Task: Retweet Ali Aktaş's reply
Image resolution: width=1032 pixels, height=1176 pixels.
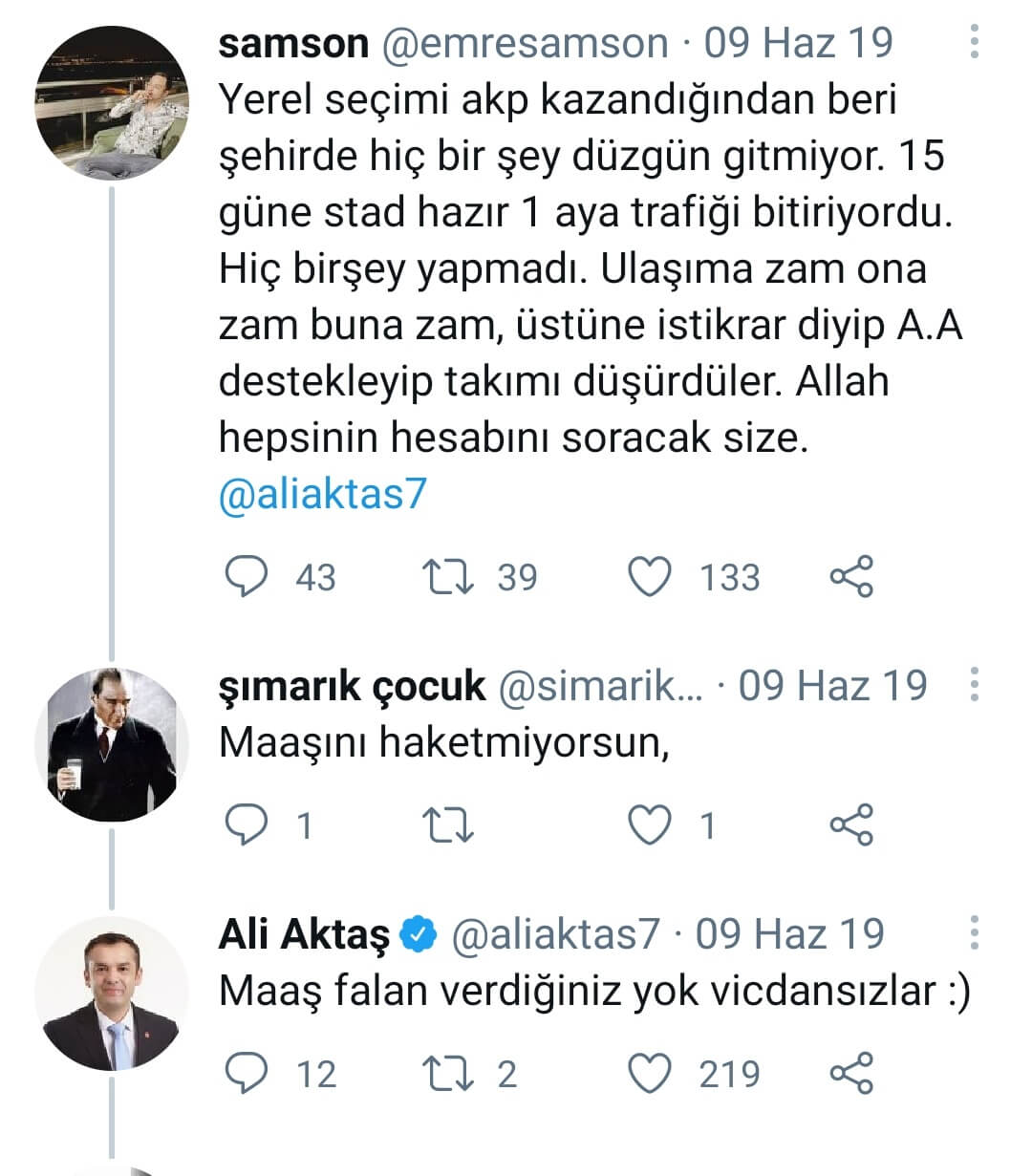Action: (448, 1074)
